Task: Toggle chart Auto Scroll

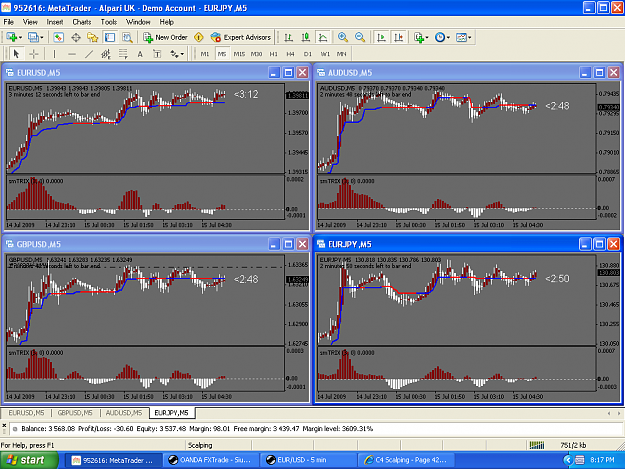Action: tap(381, 37)
